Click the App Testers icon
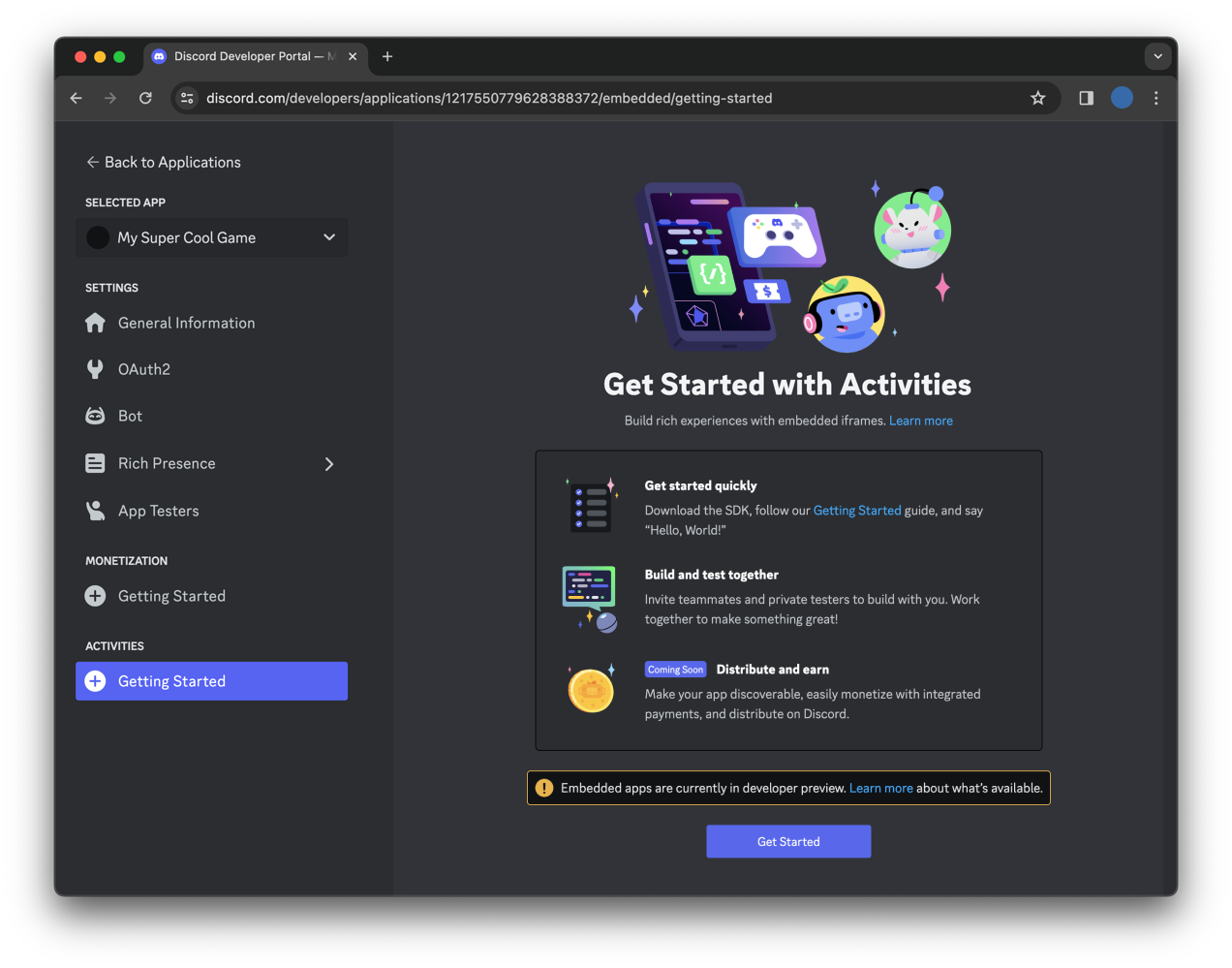Image resolution: width=1232 pixels, height=968 pixels. tap(95, 511)
